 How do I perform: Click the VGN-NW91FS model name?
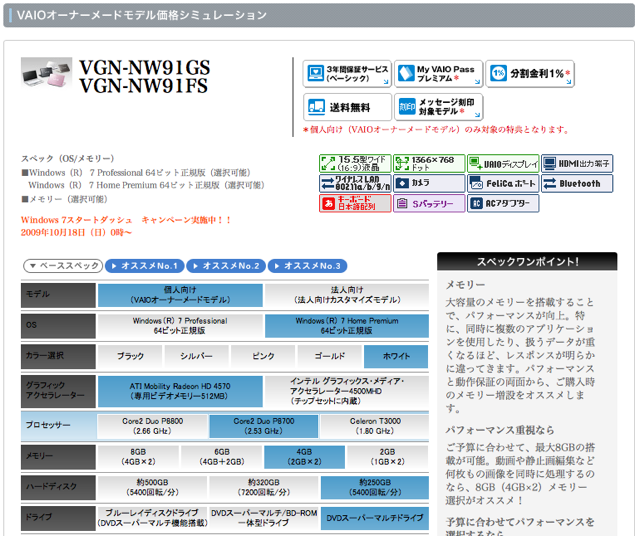[143, 86]
